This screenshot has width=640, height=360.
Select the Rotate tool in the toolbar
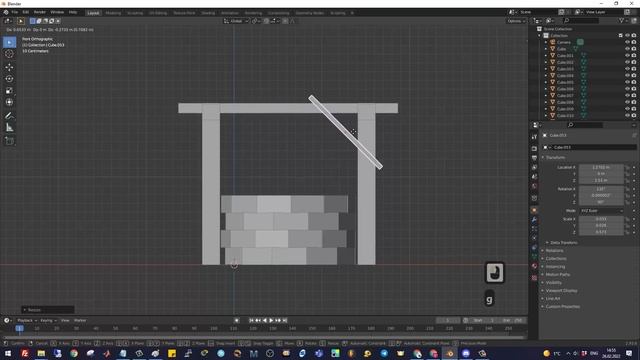pyautogui.click(x=9, y=79)
